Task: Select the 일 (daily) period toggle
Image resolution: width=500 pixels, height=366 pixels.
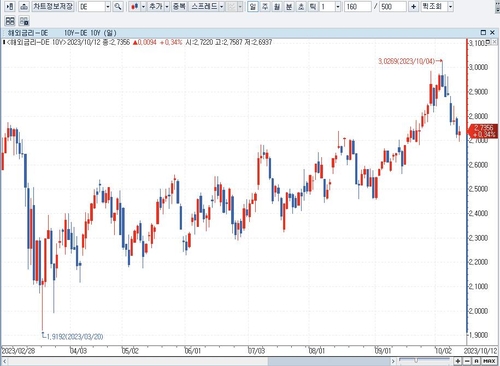Action: point(253,6)
